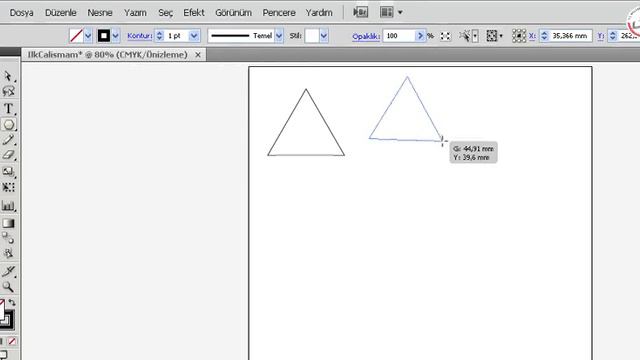Adjust the X position stepper arrows
Image resolution: width=640 pixels, height=360 pixels.
point(544,36)
